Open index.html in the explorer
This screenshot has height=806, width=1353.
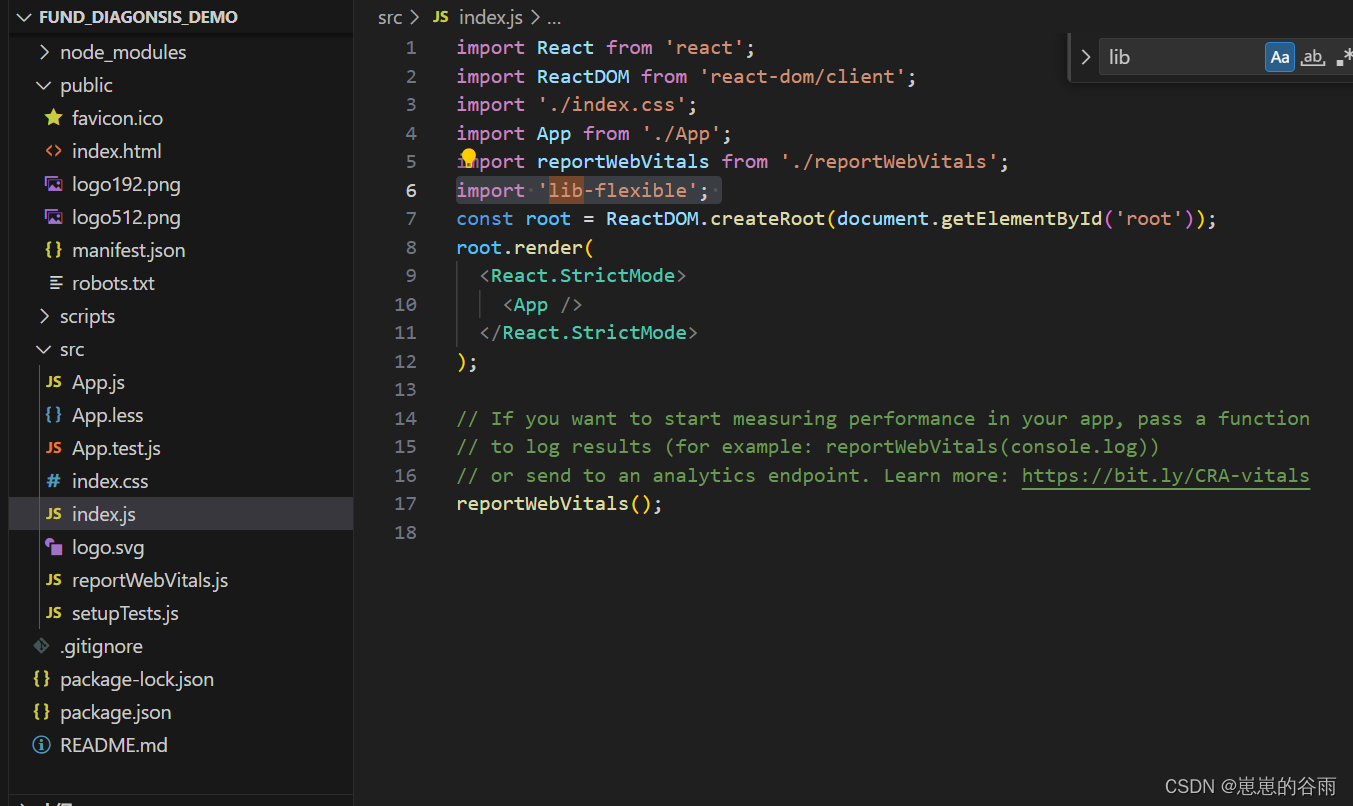pyautogui.click(x=116, y=151)
